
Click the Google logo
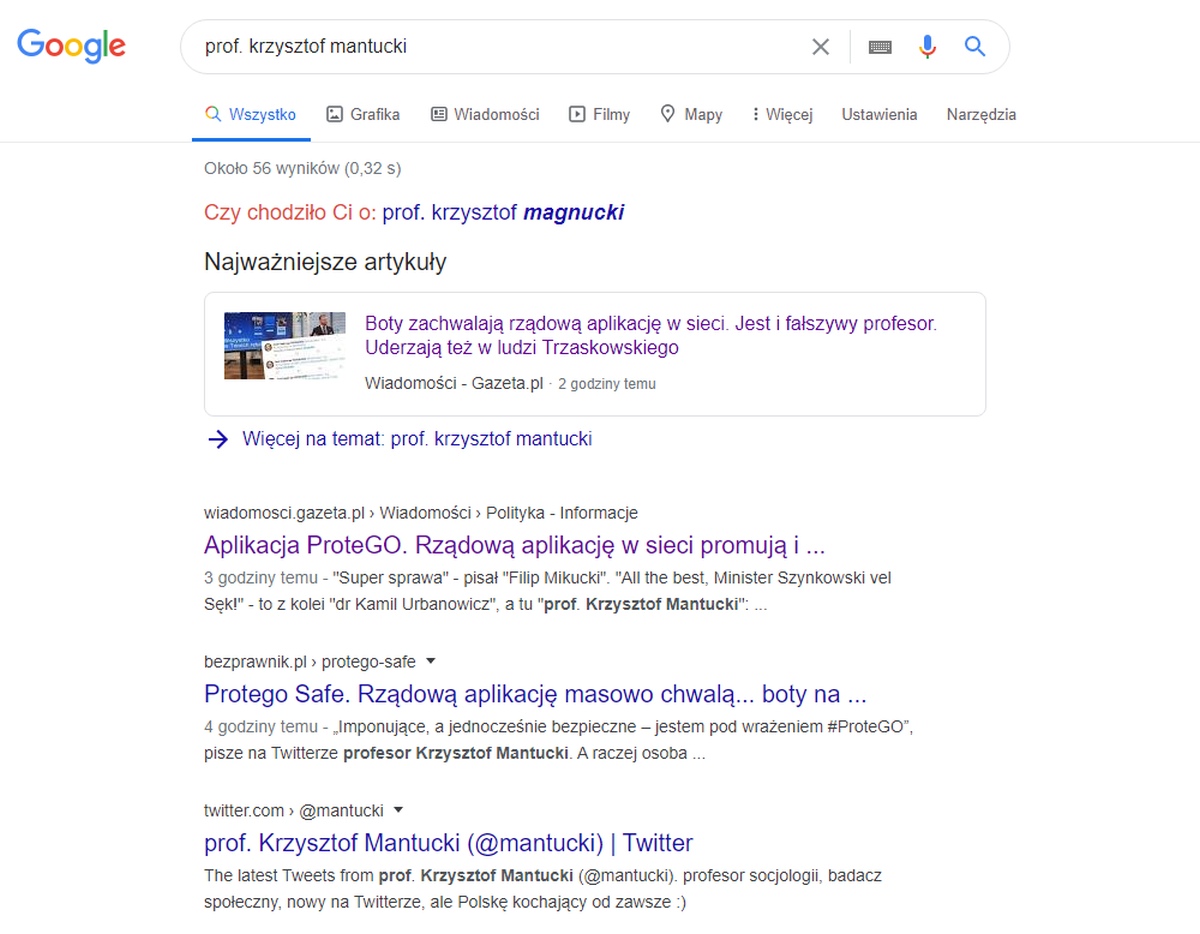(71, 45)
